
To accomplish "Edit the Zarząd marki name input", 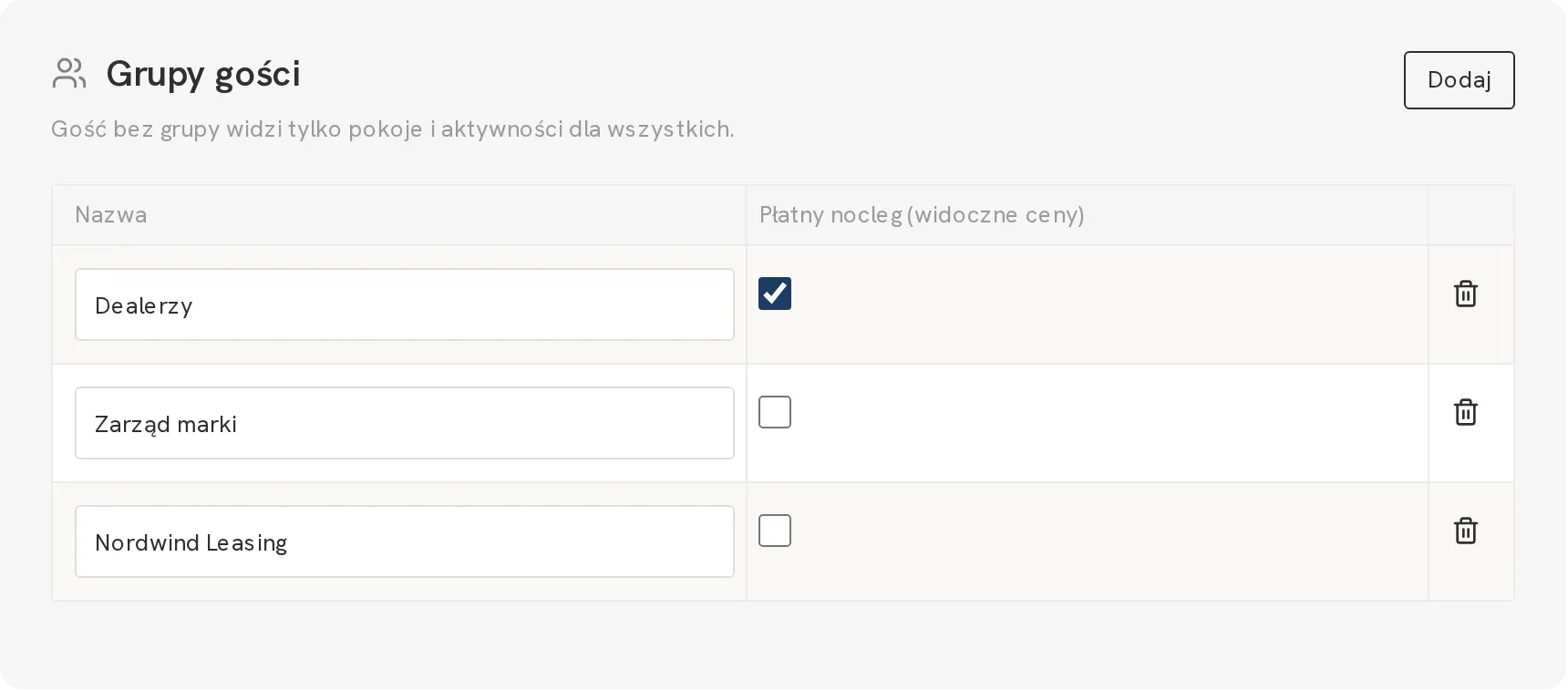I will (405, 423).
